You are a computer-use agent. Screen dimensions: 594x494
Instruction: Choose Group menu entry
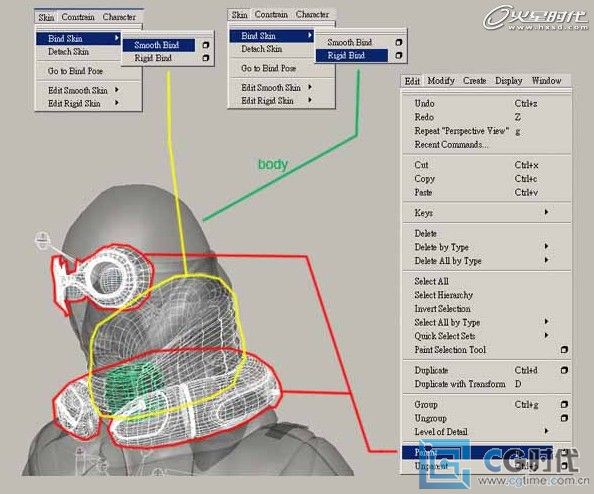click(x=426, y=405)
